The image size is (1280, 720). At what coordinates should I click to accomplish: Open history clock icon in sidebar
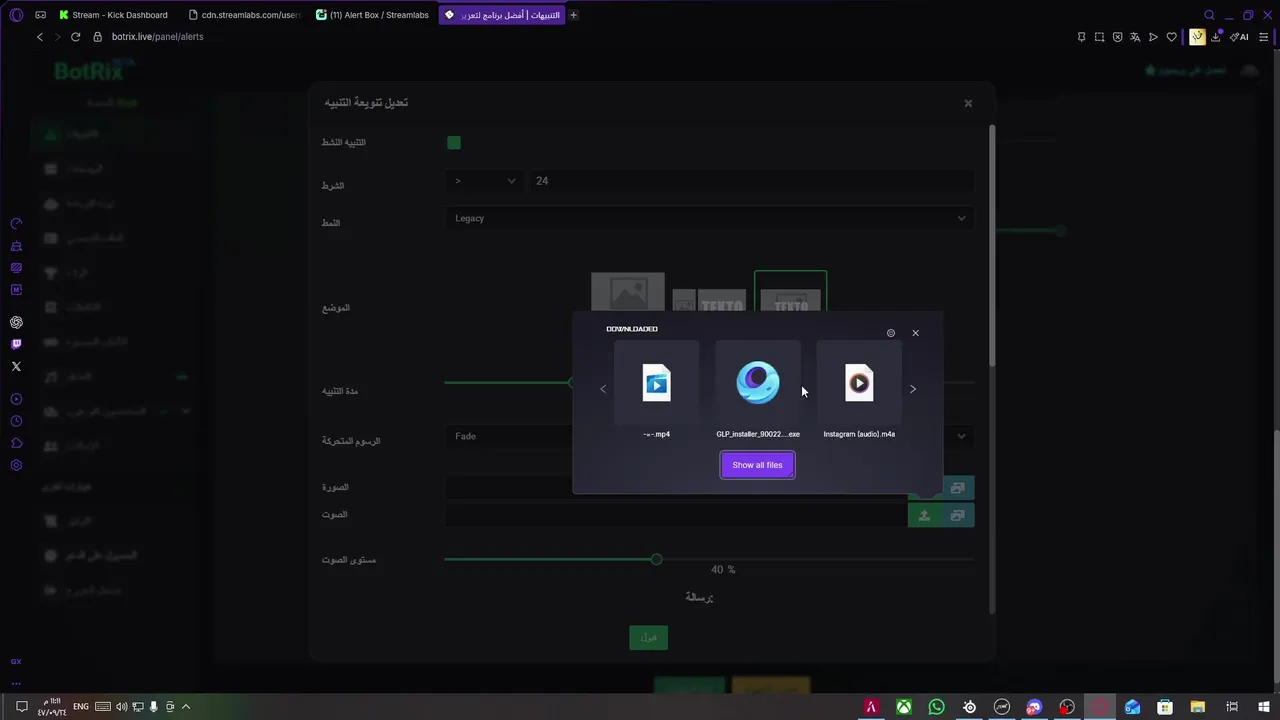pos(16,421)
